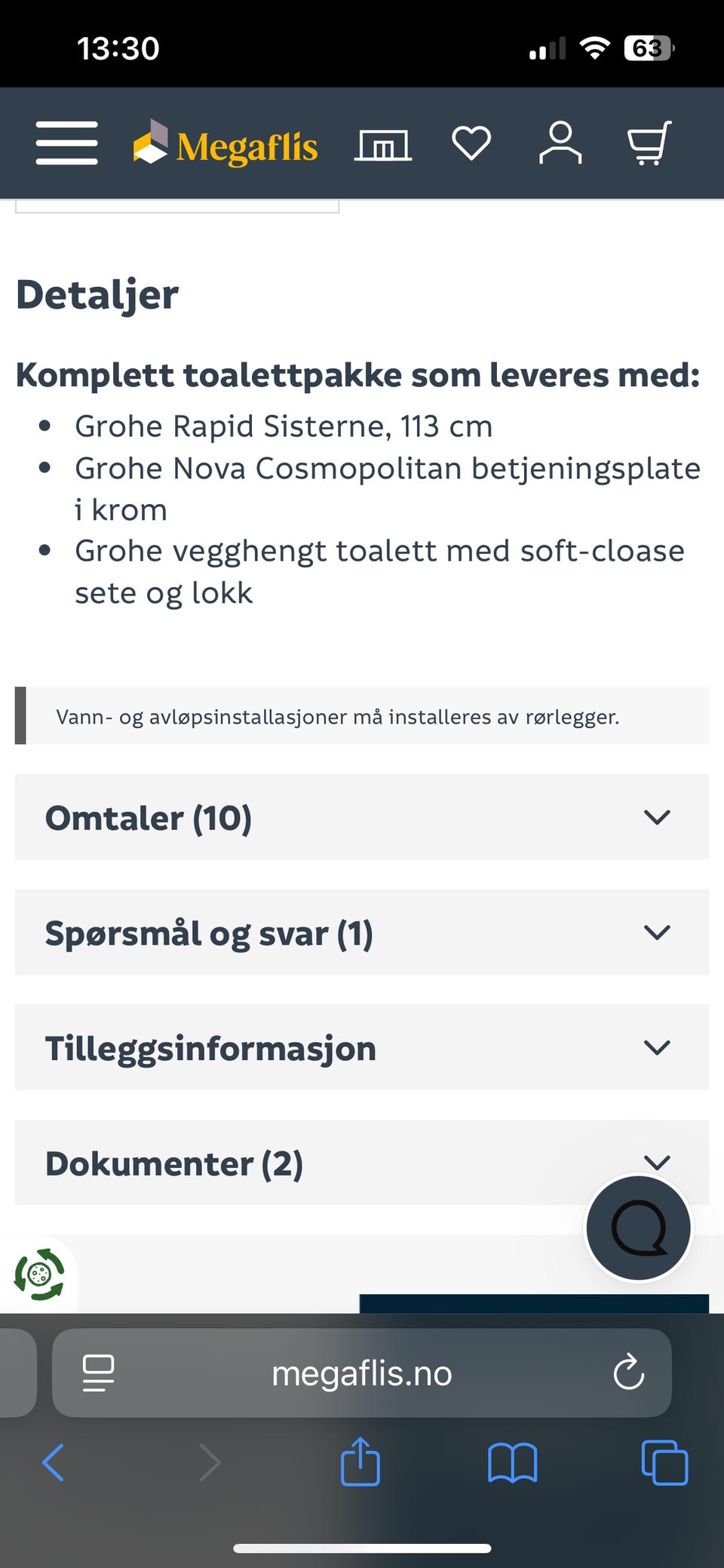724x1568 pixels.
Task: Tap the megaflis.no address bar
Action: [362, 1373]
